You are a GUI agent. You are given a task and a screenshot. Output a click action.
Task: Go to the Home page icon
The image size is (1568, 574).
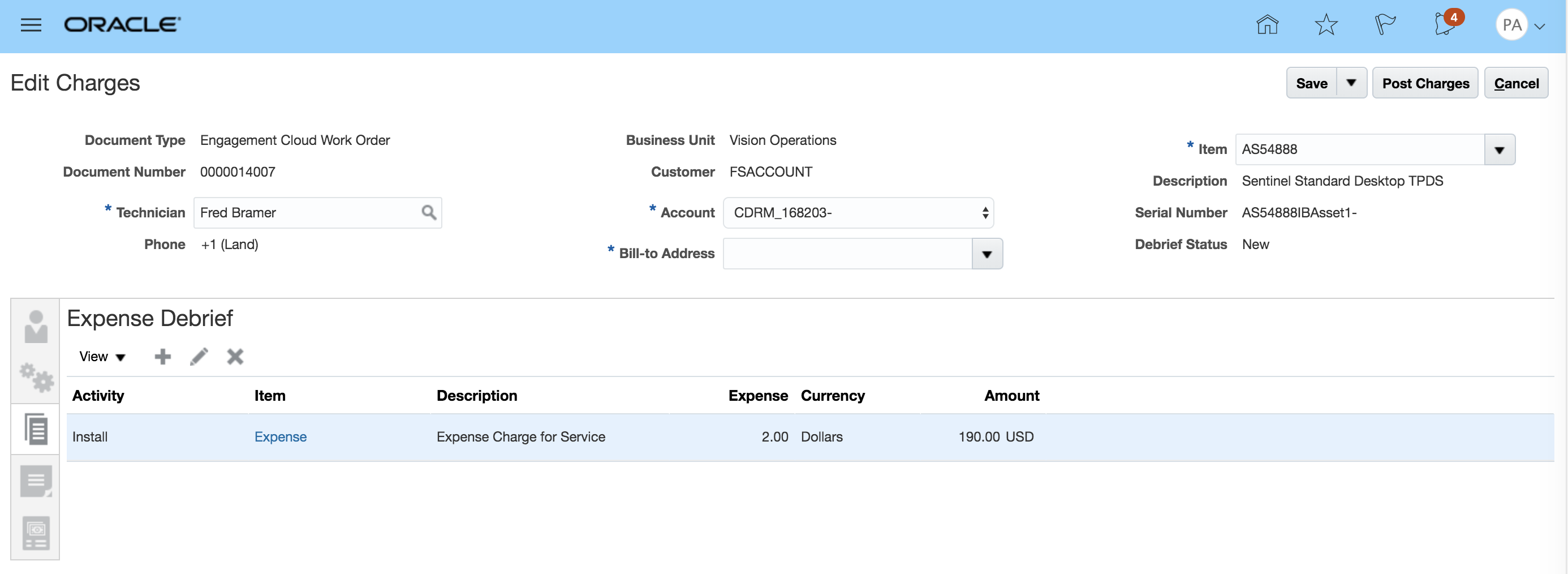coord(1267,25)
